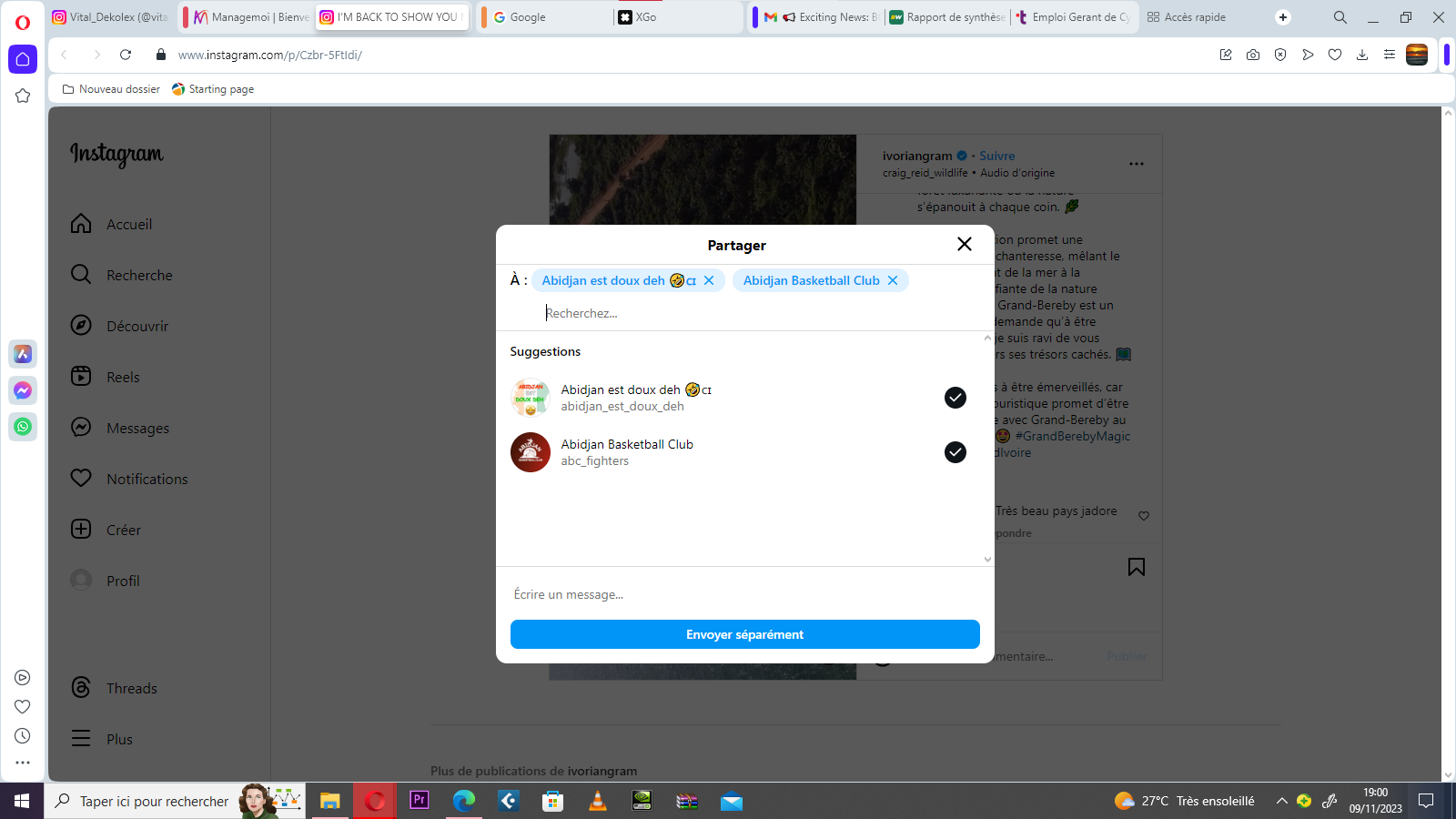Click the Envoyer séparément button
Screen dimensions: 1456x819
click(744, 634)
